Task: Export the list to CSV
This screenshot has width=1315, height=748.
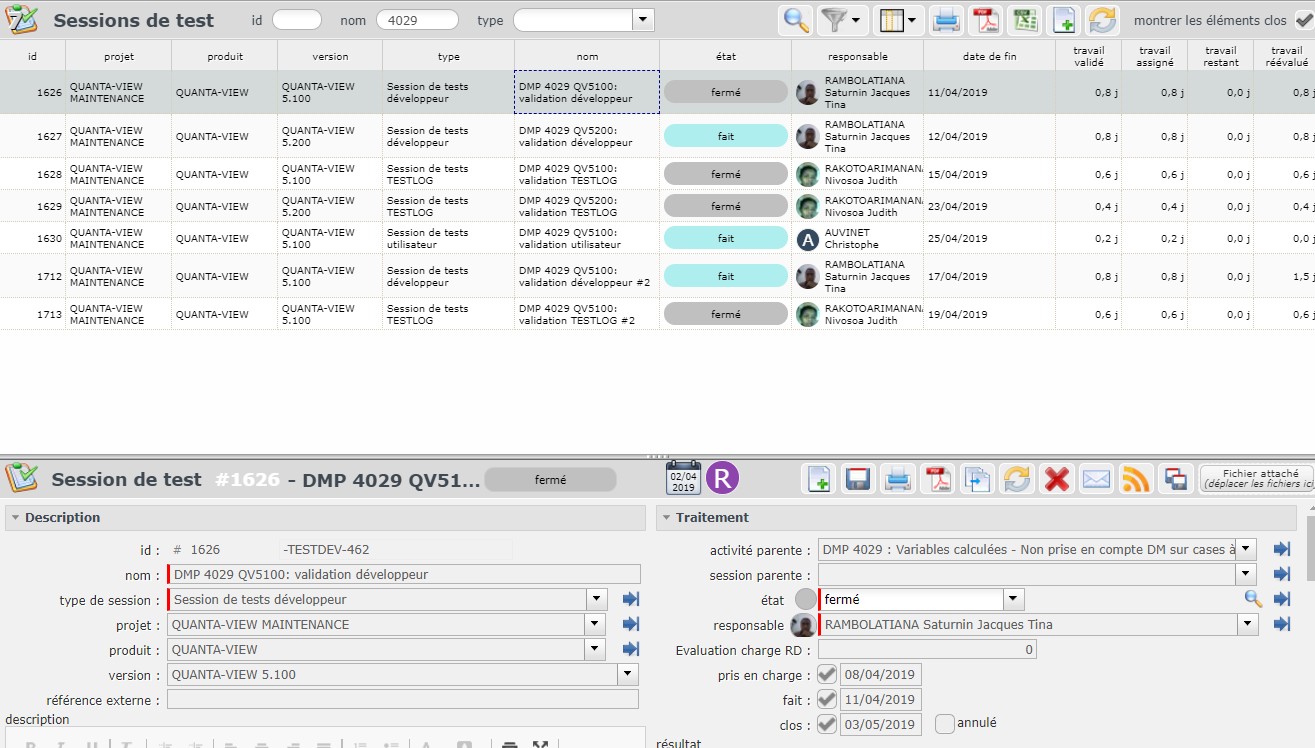Action: point(1024,20)
